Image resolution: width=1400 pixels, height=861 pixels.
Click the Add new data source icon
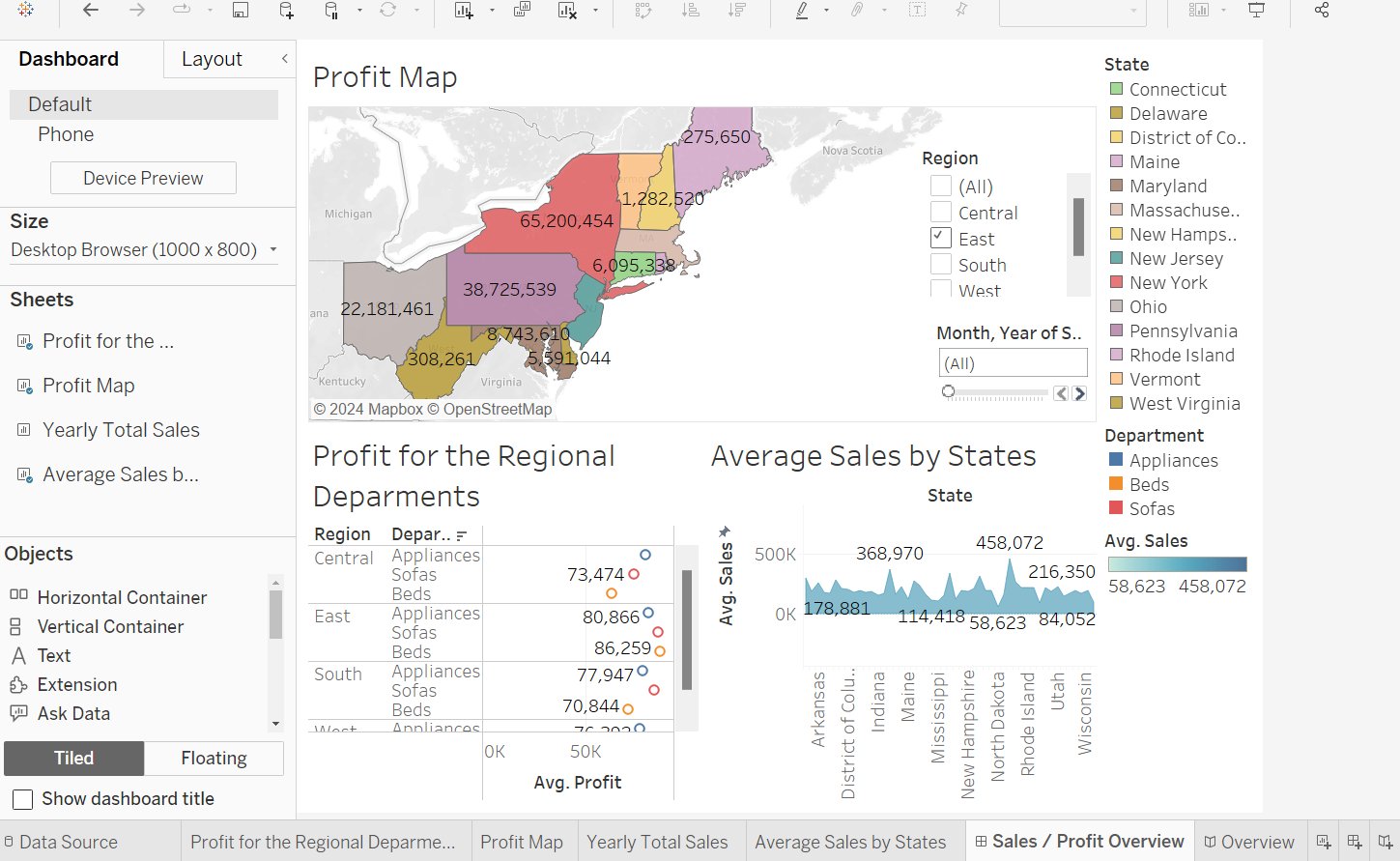click(x=287, y=11)
